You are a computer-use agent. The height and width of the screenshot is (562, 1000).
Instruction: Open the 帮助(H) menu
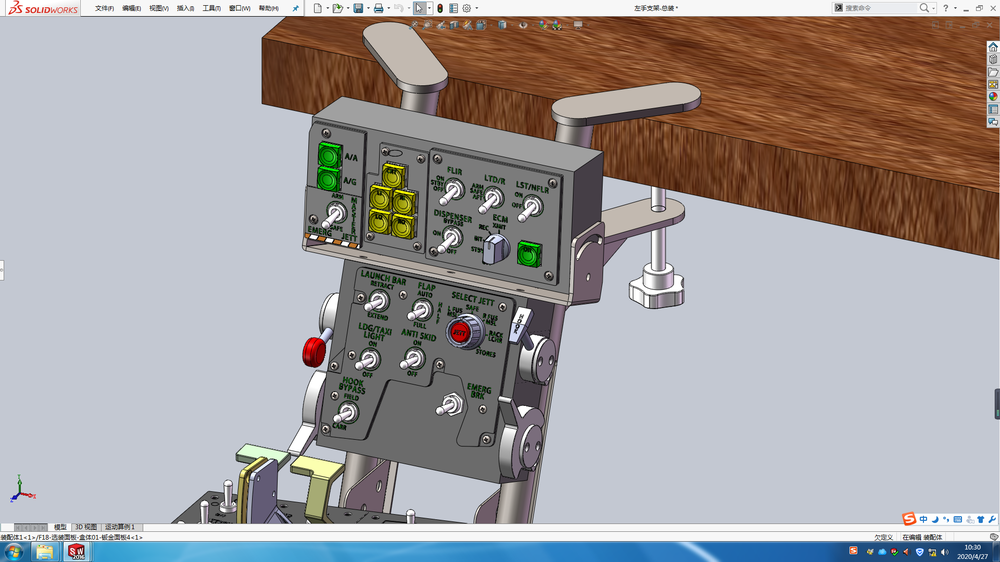click(x=268, y=8)
